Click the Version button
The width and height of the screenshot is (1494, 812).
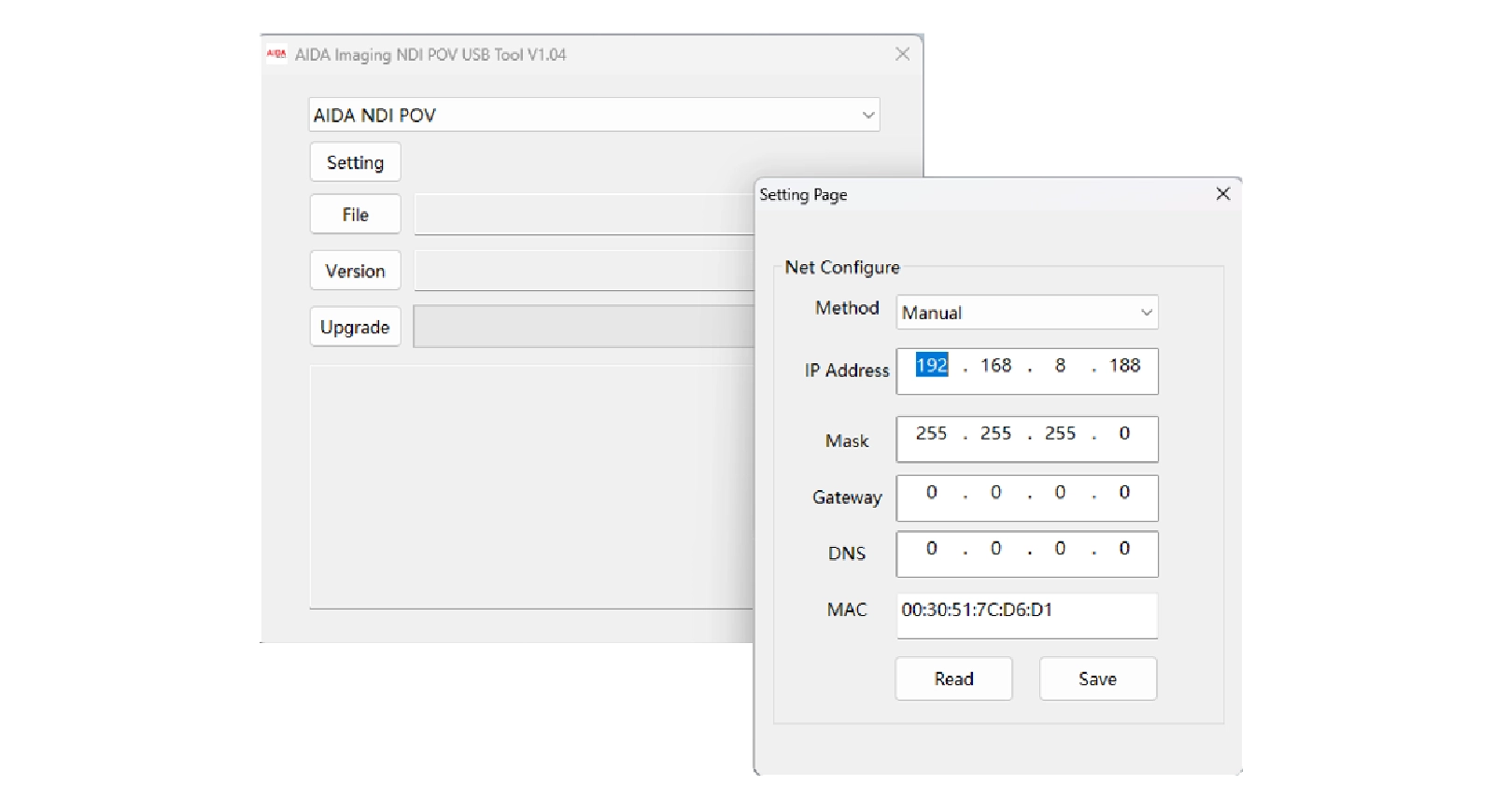pos(355,271)
